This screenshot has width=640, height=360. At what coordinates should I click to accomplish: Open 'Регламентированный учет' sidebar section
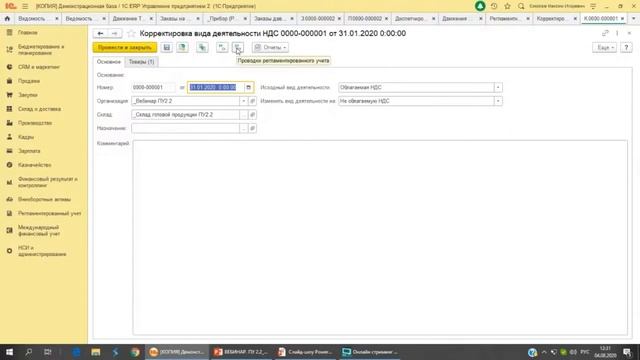click(x=49, y=213)
